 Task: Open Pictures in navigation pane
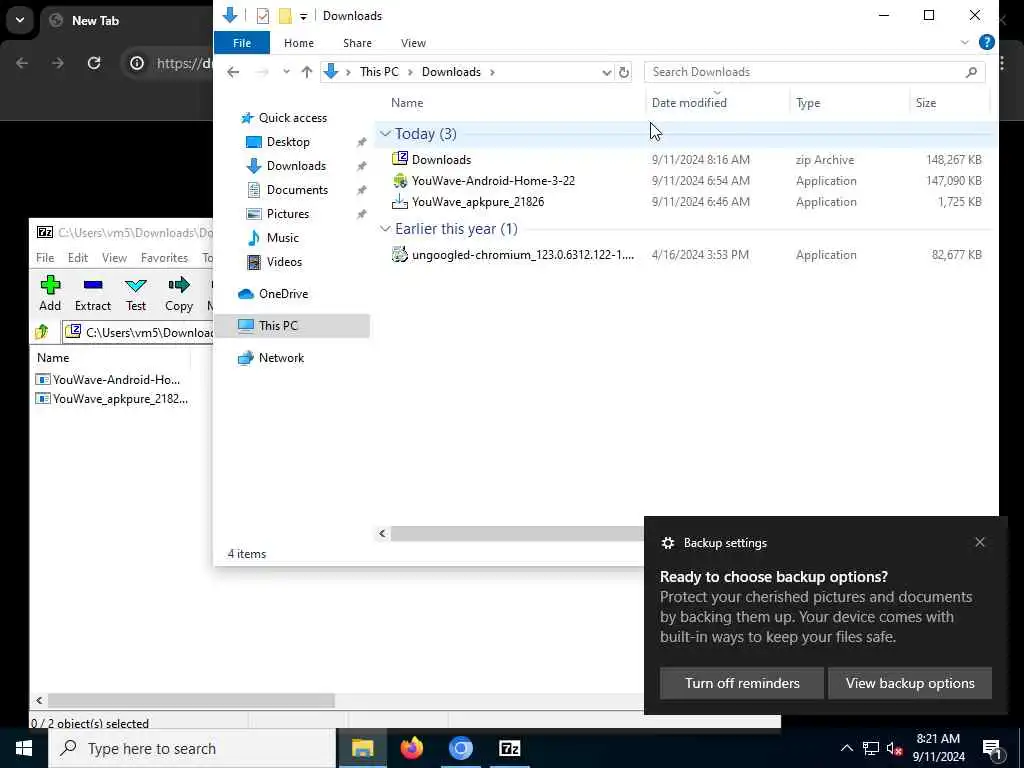(287, 214)
